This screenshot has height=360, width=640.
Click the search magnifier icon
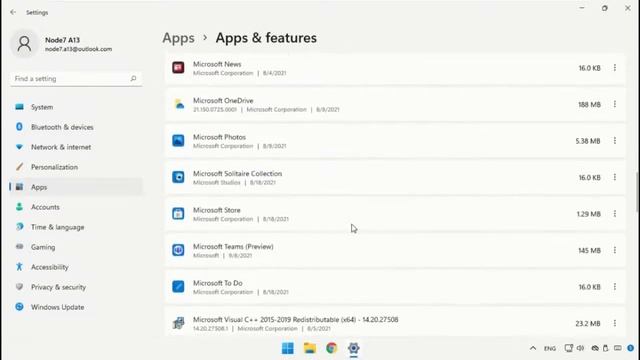(x=133, y=78)
